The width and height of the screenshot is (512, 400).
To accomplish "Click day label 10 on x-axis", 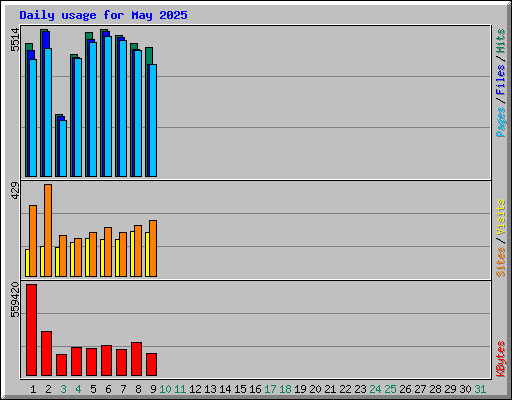I will click(165, 389).
